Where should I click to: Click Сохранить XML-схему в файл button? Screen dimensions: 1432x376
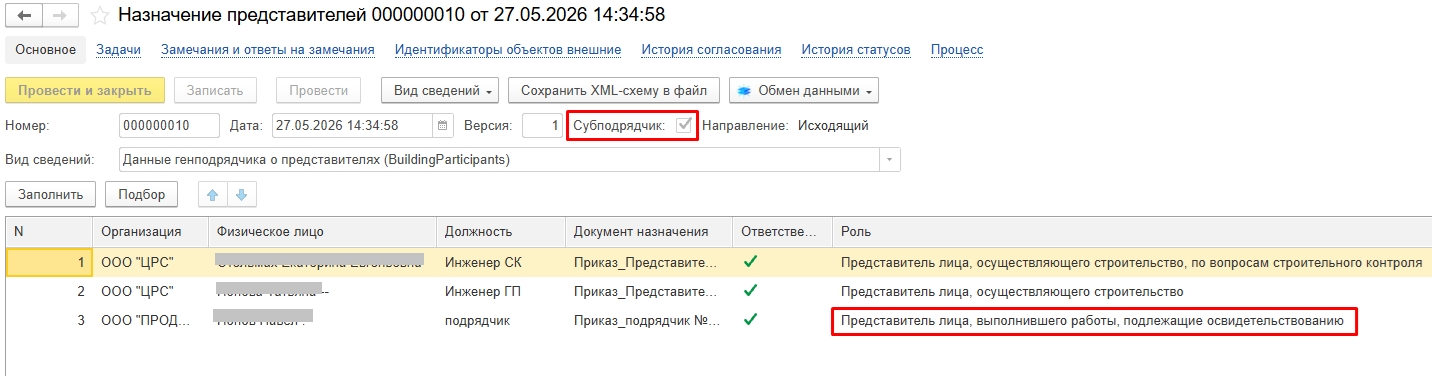click(614, 90)
